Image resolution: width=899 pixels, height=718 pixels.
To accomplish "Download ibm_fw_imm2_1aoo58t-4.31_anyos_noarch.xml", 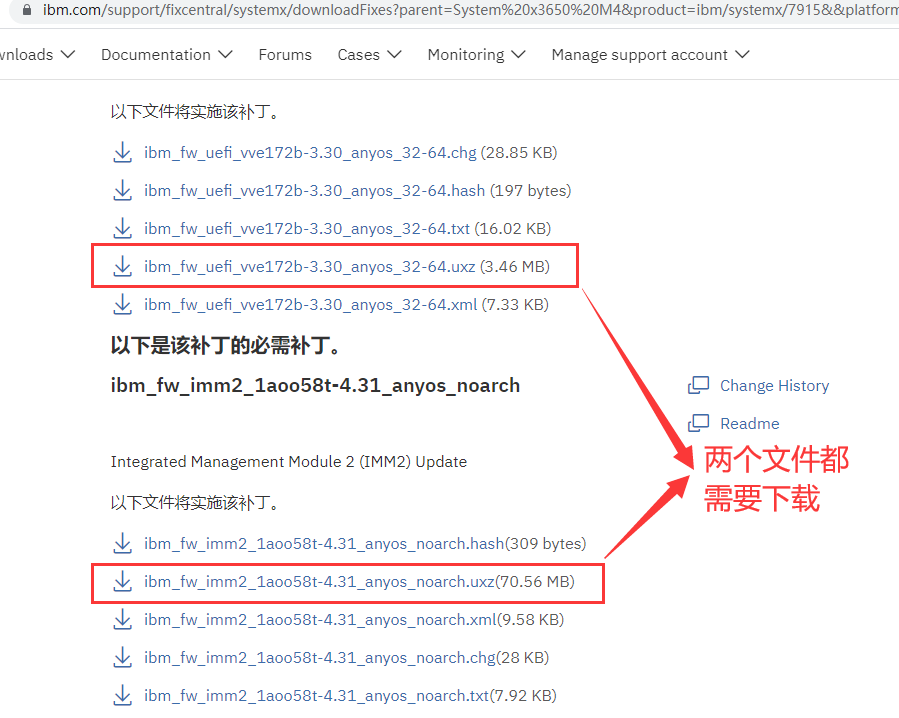I will (320, 619).
